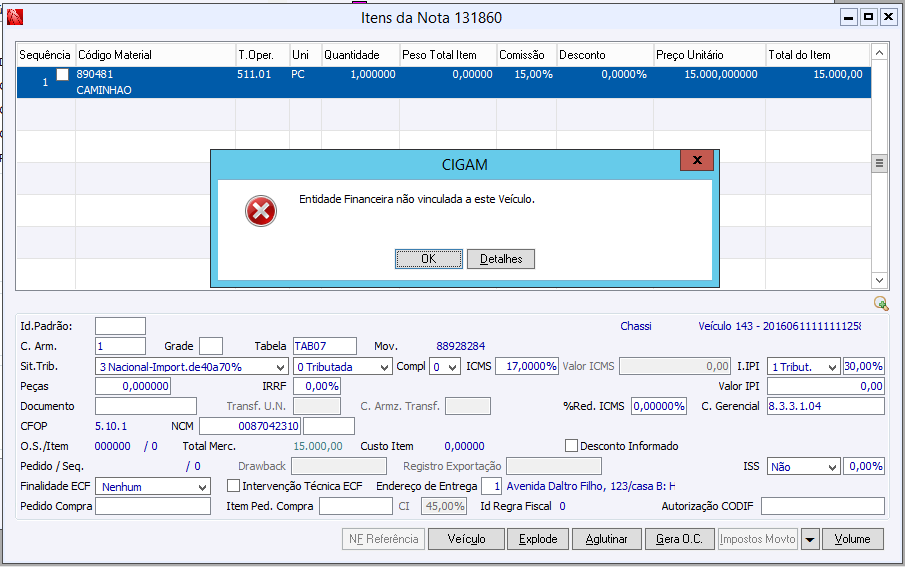Click the ISS percent field 0,00%
The image size is (905, 568).
(863, 466)
